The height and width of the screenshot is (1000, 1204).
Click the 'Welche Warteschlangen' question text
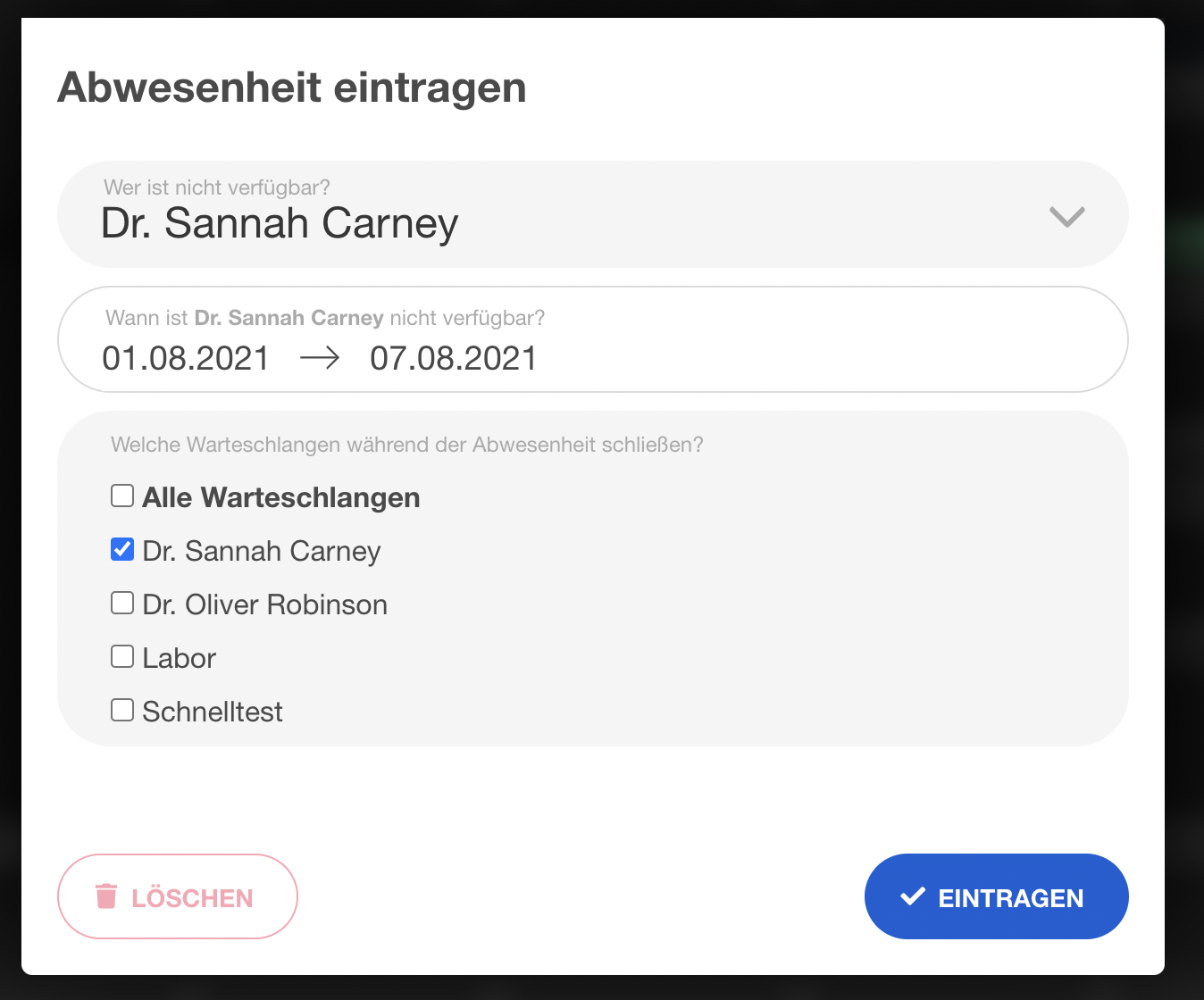tap(406, 445)
